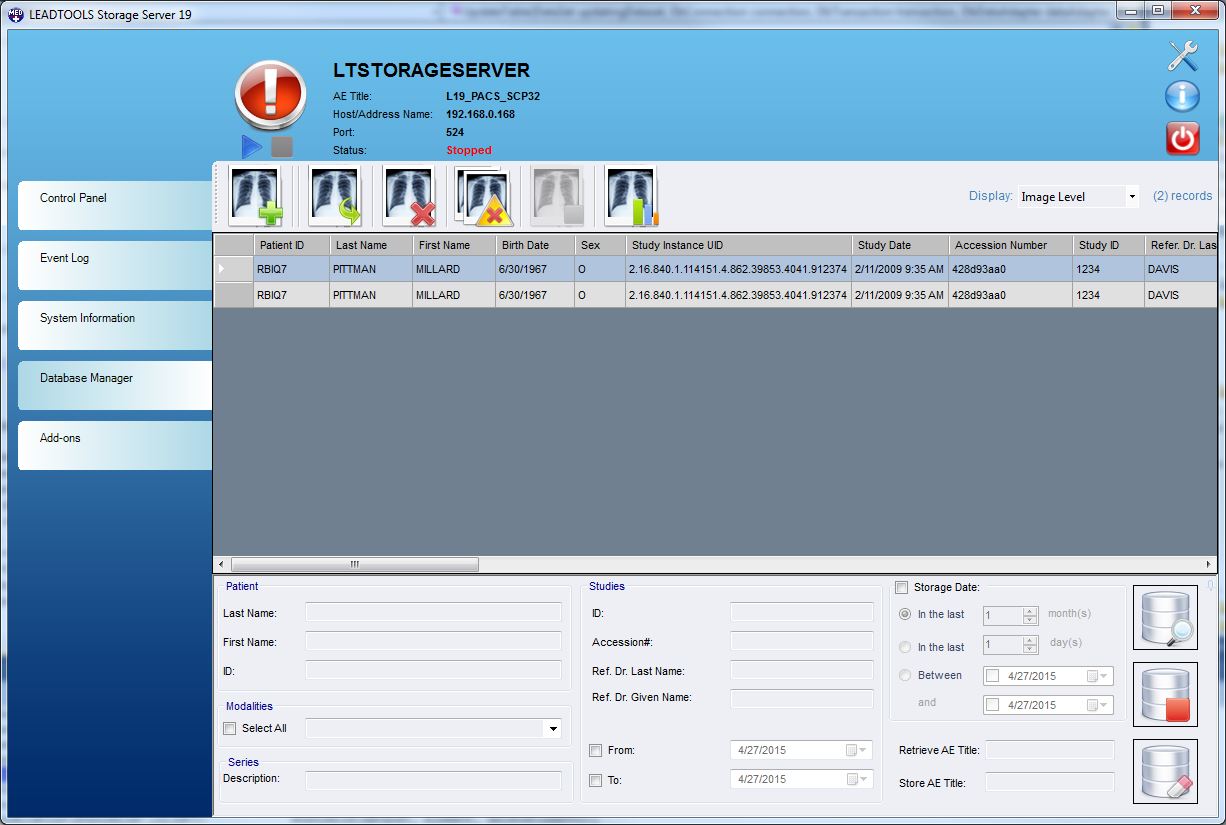The image size is (1226, 825).
Task: Click the grid's left scroll arrow
Action: coord(222,565)
